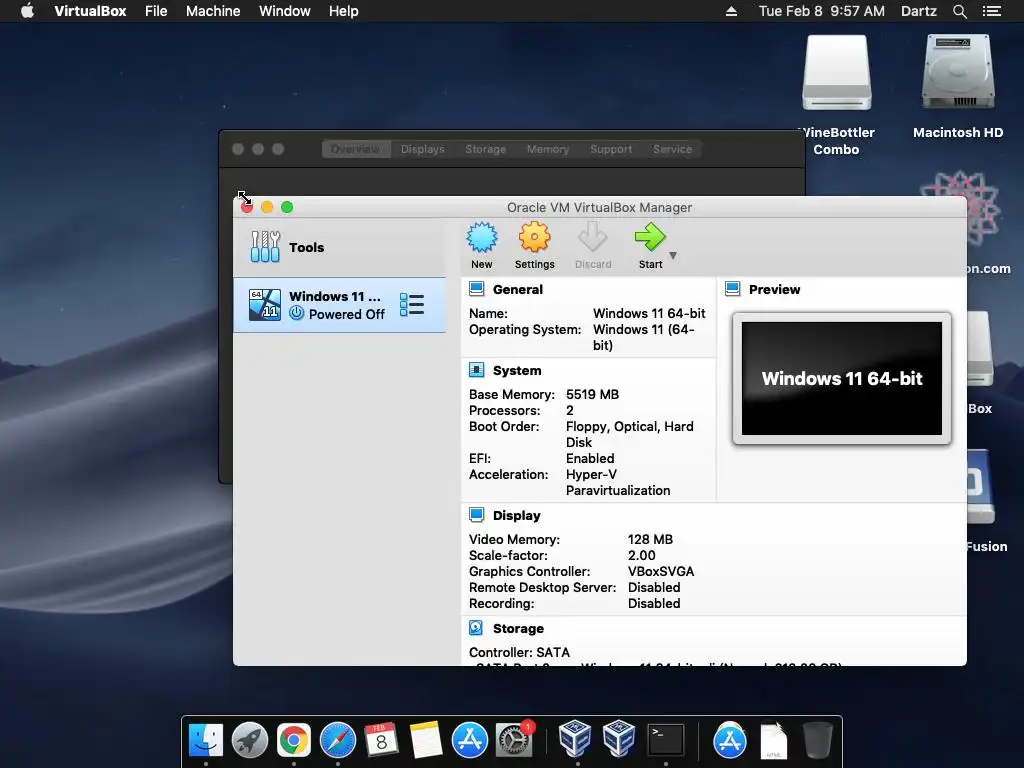Viewport: 1024px width, 768px height.
Task: Open the System section heading
Action: (x=517, y=370)
